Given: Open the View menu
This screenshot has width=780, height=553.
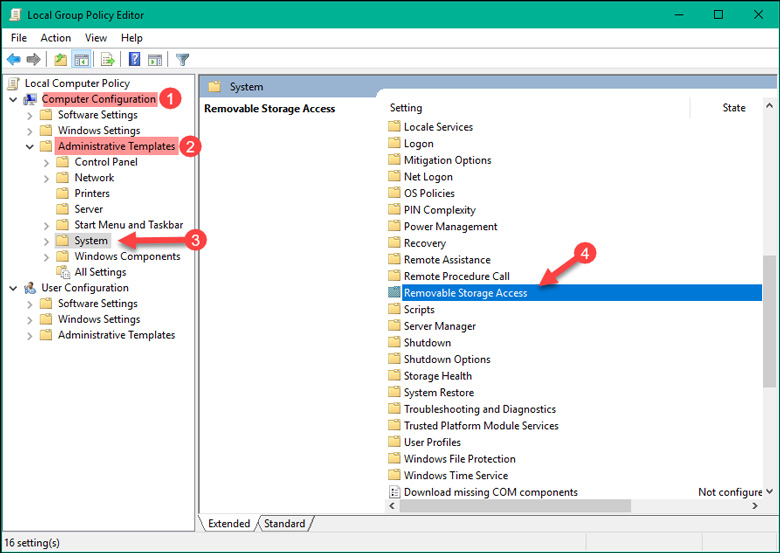Looking at the screenshot, I should coord(96,38).
